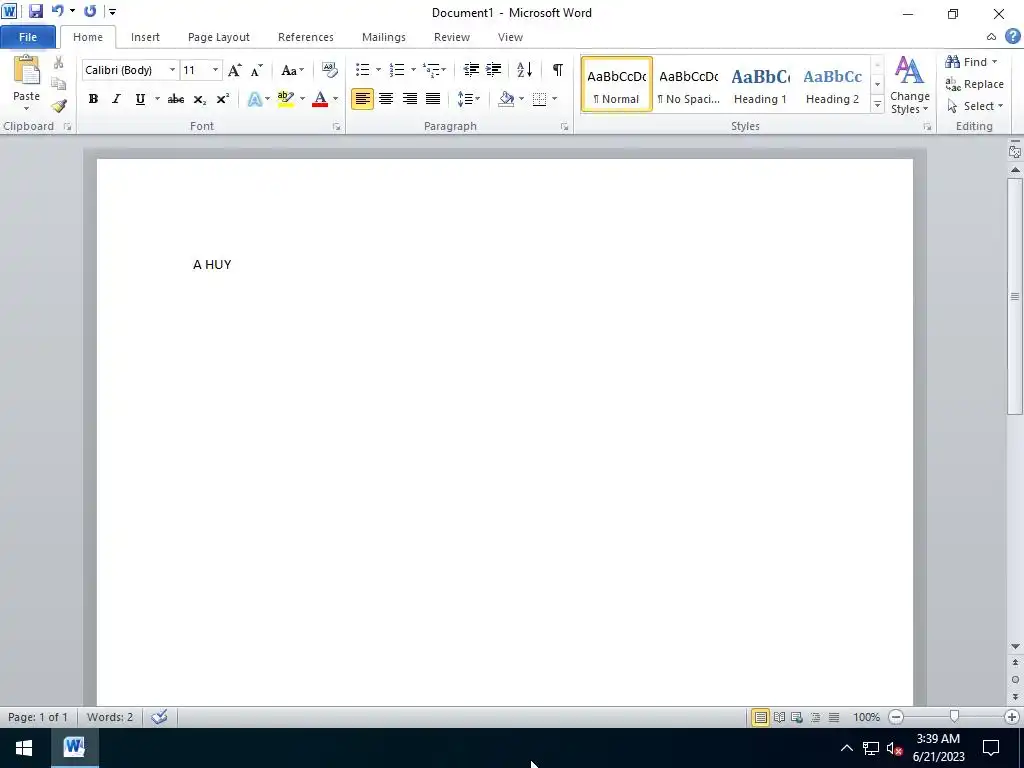The width and height of the screenshot is (1024, 768).
Task: Open line spacing dropdown
Action: (468, 99)
